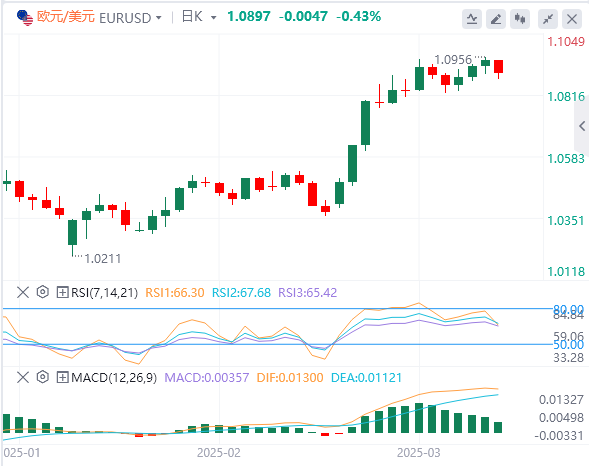The image size is (589, 466).
Task: Open the indicator line chart tool icon
Action: coord(472,19)
